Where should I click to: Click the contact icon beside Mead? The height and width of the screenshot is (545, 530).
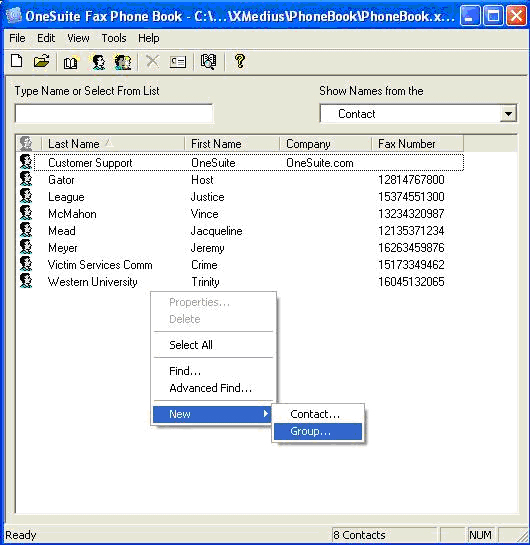[26, 230]
